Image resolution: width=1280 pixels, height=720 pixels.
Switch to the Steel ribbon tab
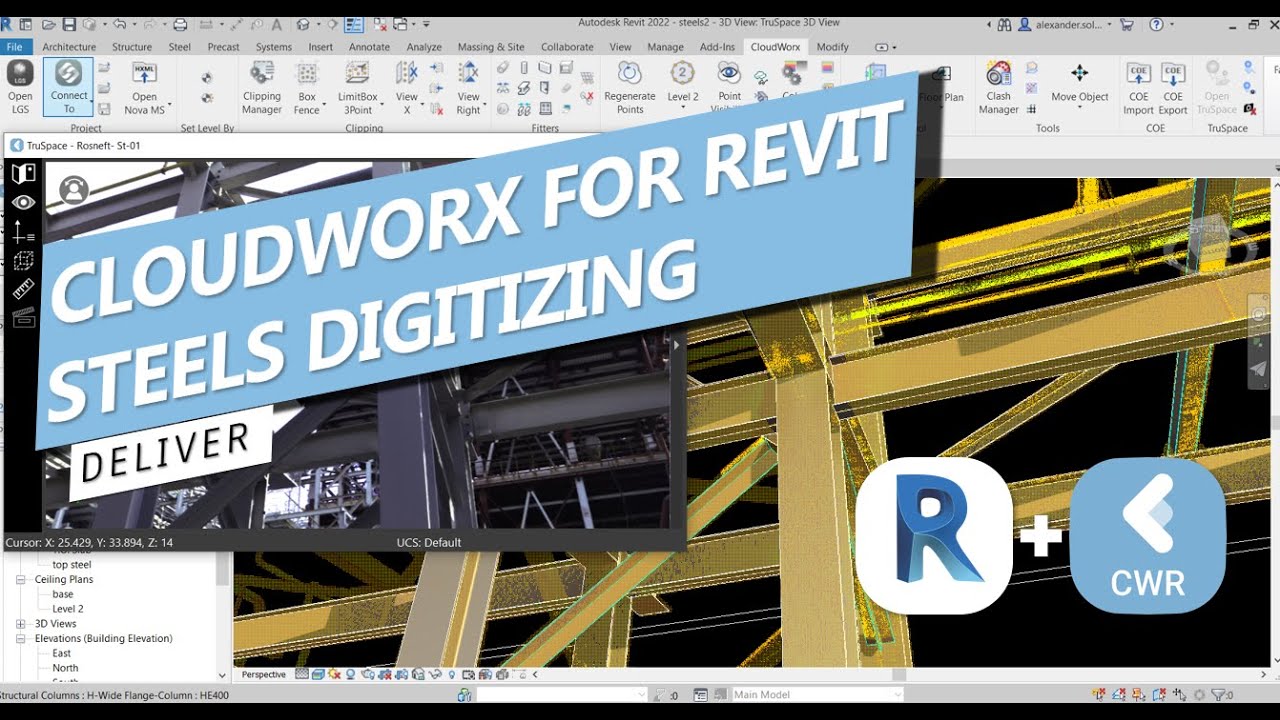(180, 47)
